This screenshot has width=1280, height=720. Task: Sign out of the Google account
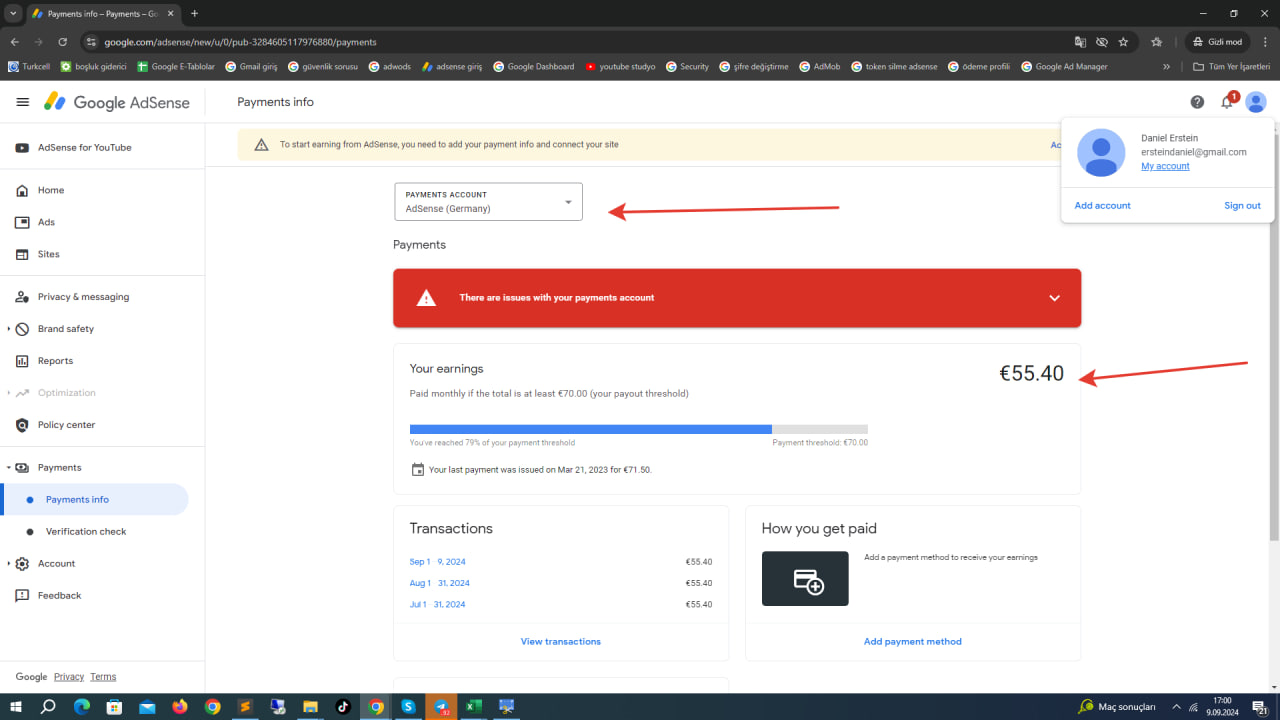1242,205
